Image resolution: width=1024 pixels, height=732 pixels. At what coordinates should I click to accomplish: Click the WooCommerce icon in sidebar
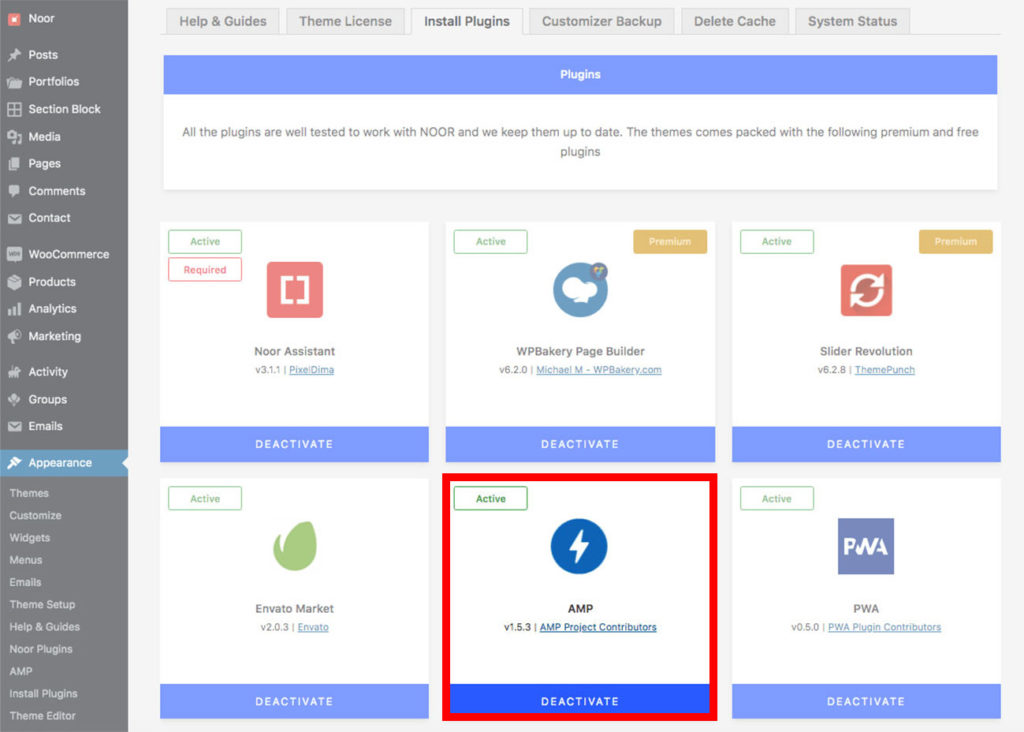tap(14, 255)
